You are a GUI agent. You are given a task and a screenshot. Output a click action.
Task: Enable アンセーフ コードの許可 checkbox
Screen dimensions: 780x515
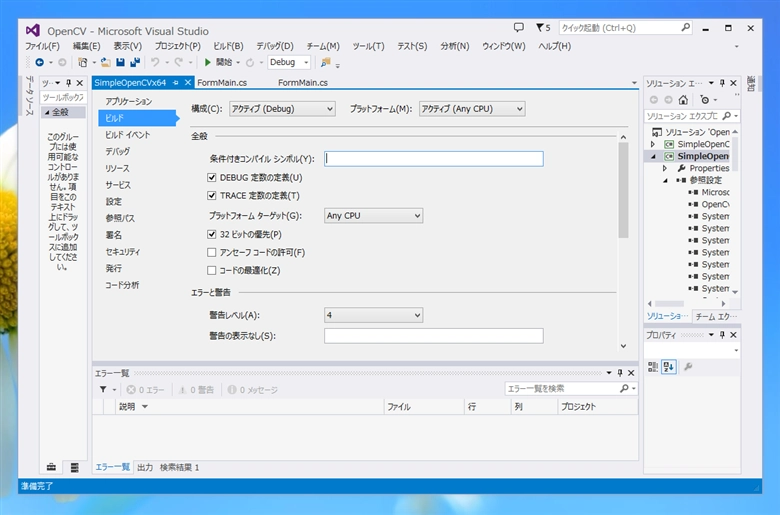(x=211, y=252)
